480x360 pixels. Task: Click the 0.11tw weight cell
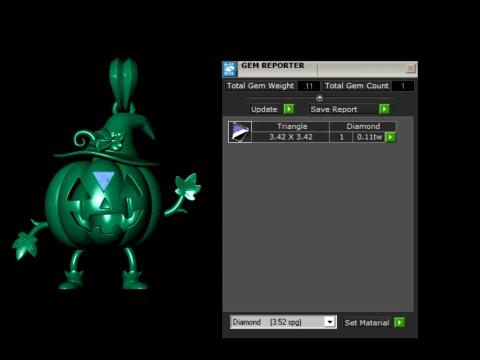coord(369,137)
